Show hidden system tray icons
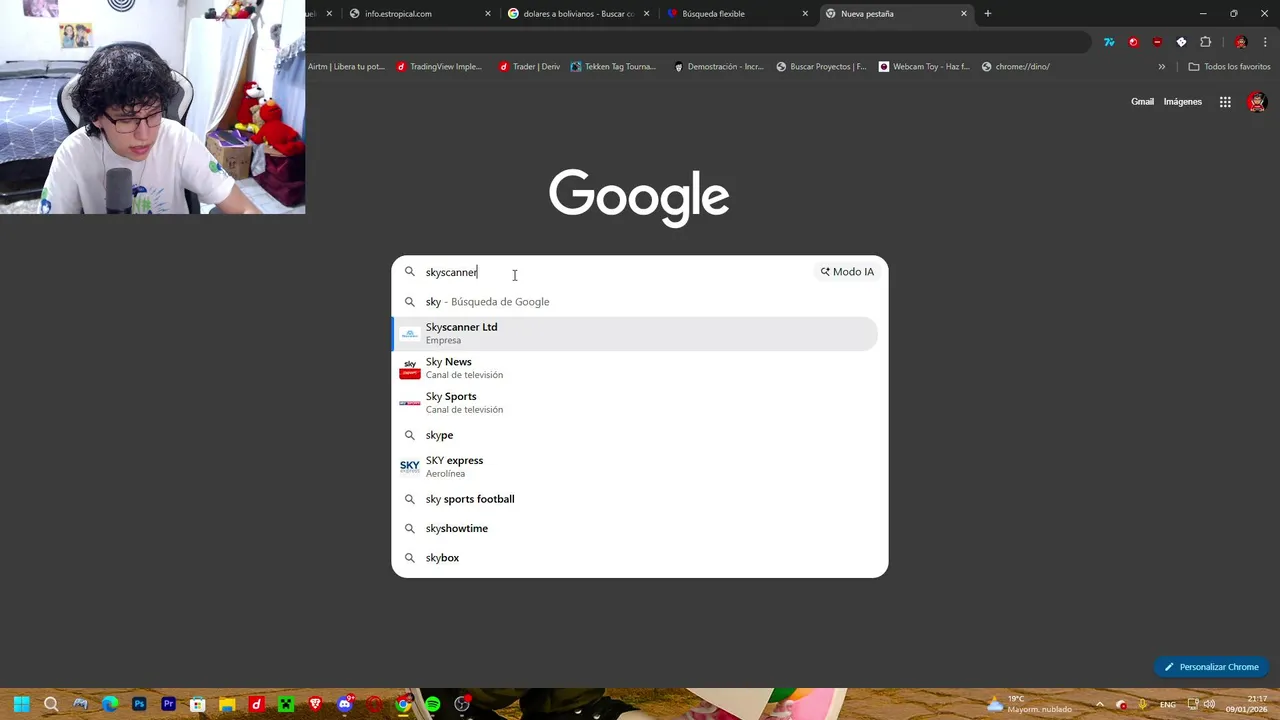The height and width of the screenshot is (720, 1280). 1099,704
